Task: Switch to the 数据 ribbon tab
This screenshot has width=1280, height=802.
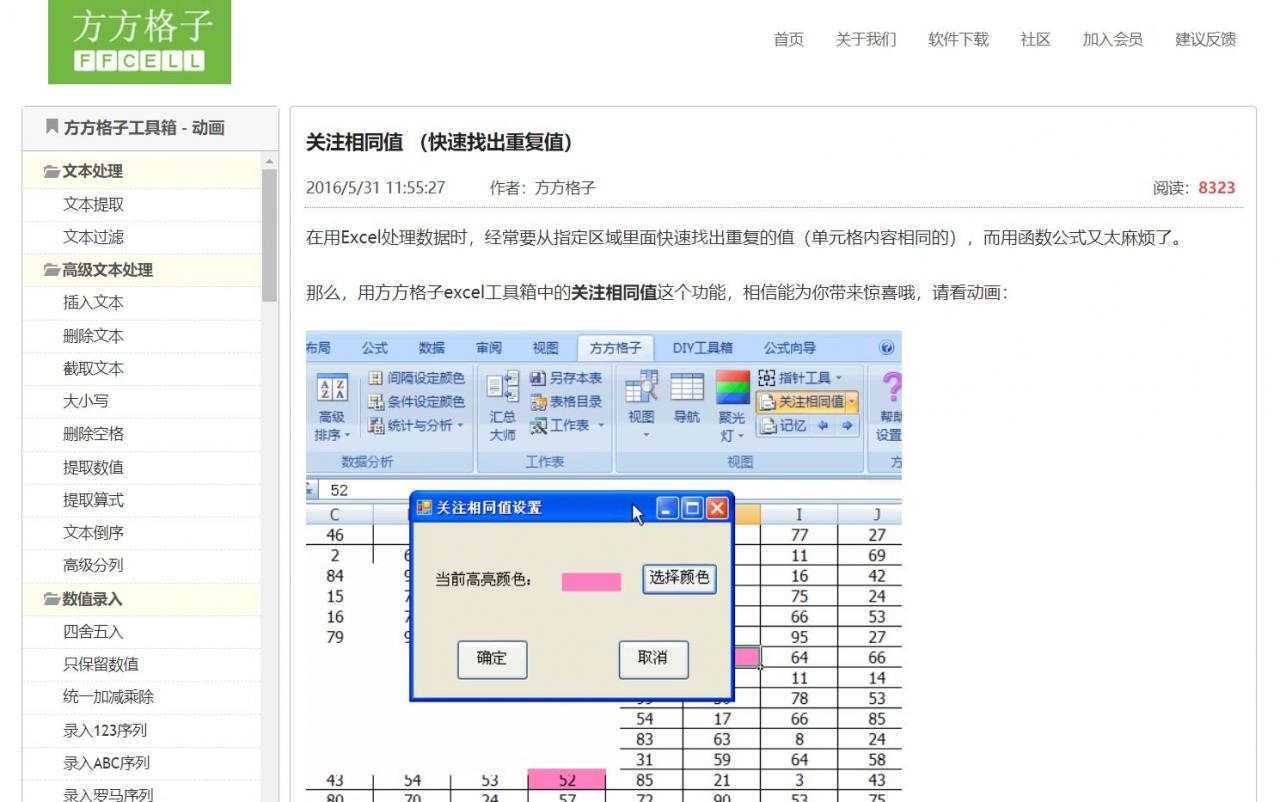Action: tap(432, 348)
